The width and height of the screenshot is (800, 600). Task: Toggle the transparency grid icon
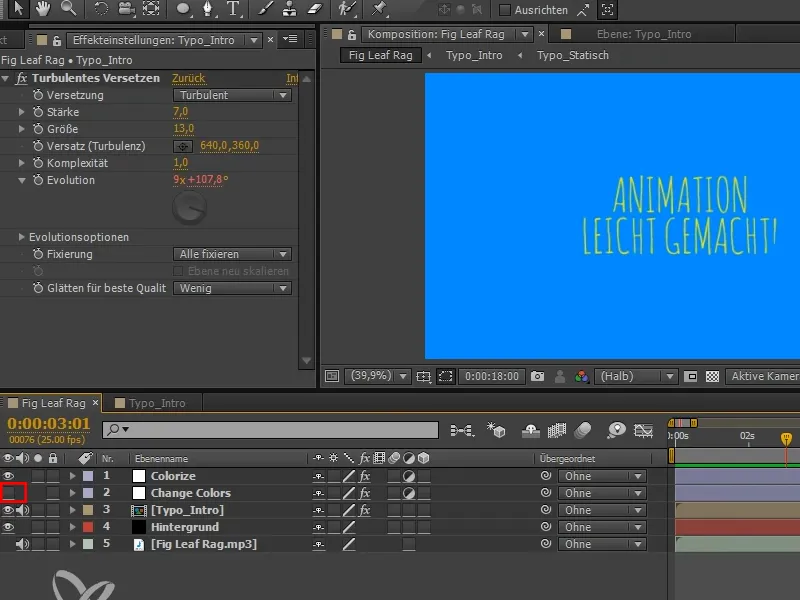[x=712, y=377]
